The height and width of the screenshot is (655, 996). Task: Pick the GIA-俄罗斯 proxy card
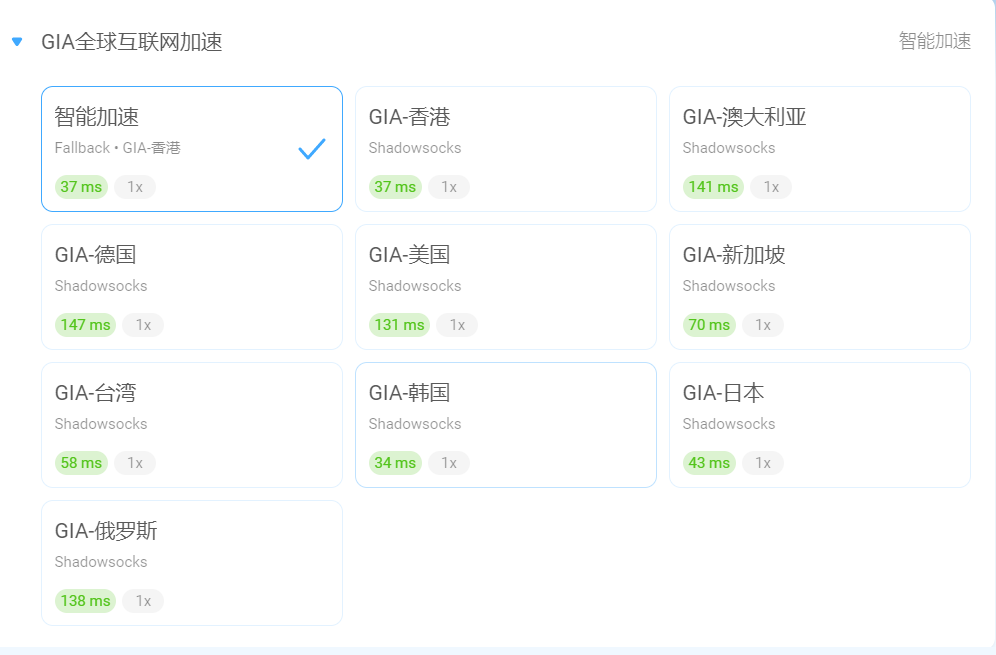[192, 562]
